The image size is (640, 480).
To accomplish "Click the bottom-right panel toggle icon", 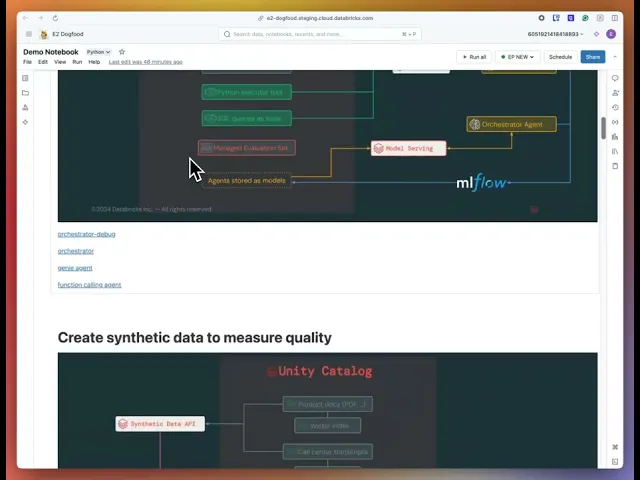I will pos(615,462).
